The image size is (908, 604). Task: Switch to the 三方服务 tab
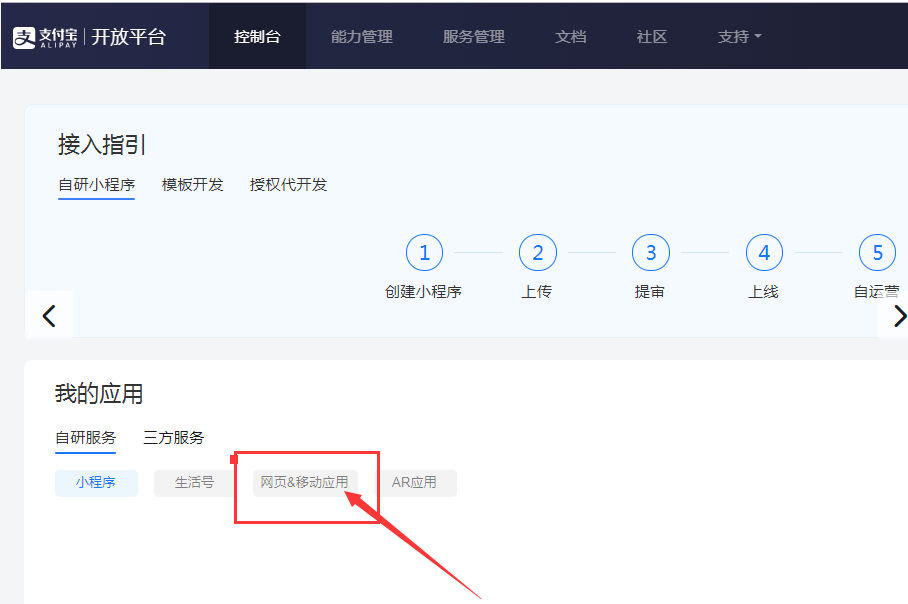(174, 438)
